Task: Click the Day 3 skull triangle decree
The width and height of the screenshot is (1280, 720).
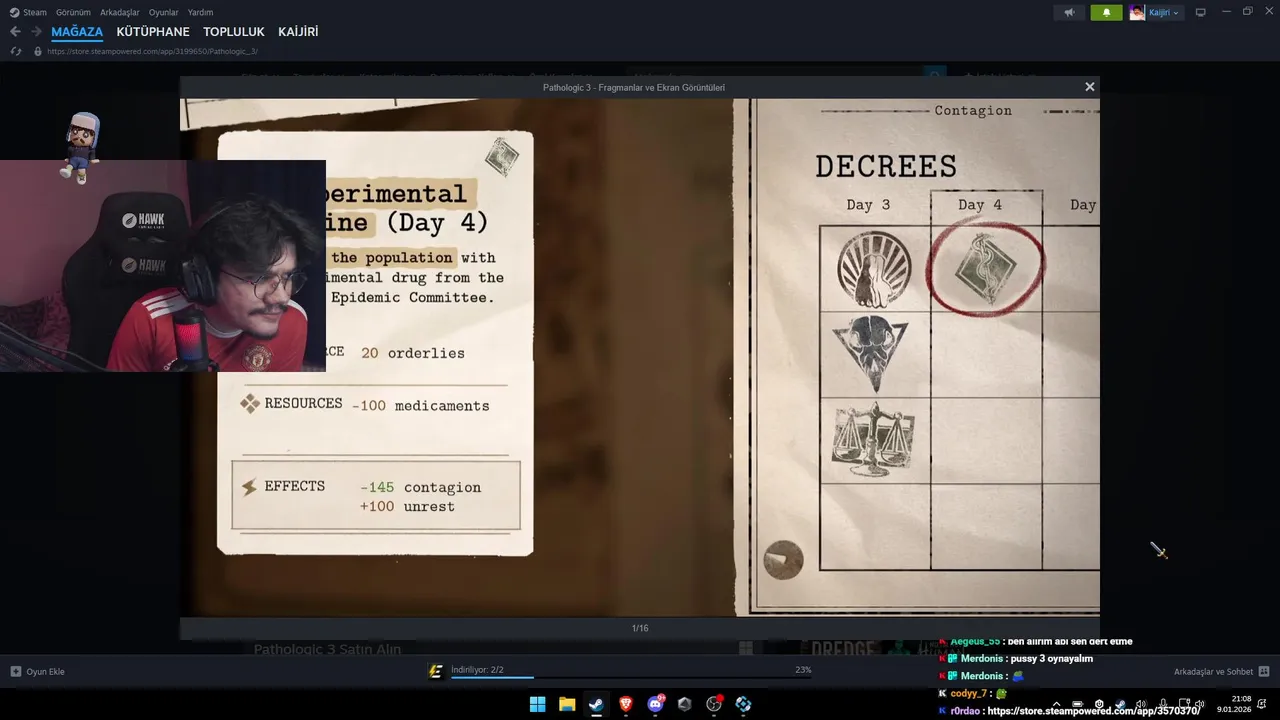Action: point(871,354)
